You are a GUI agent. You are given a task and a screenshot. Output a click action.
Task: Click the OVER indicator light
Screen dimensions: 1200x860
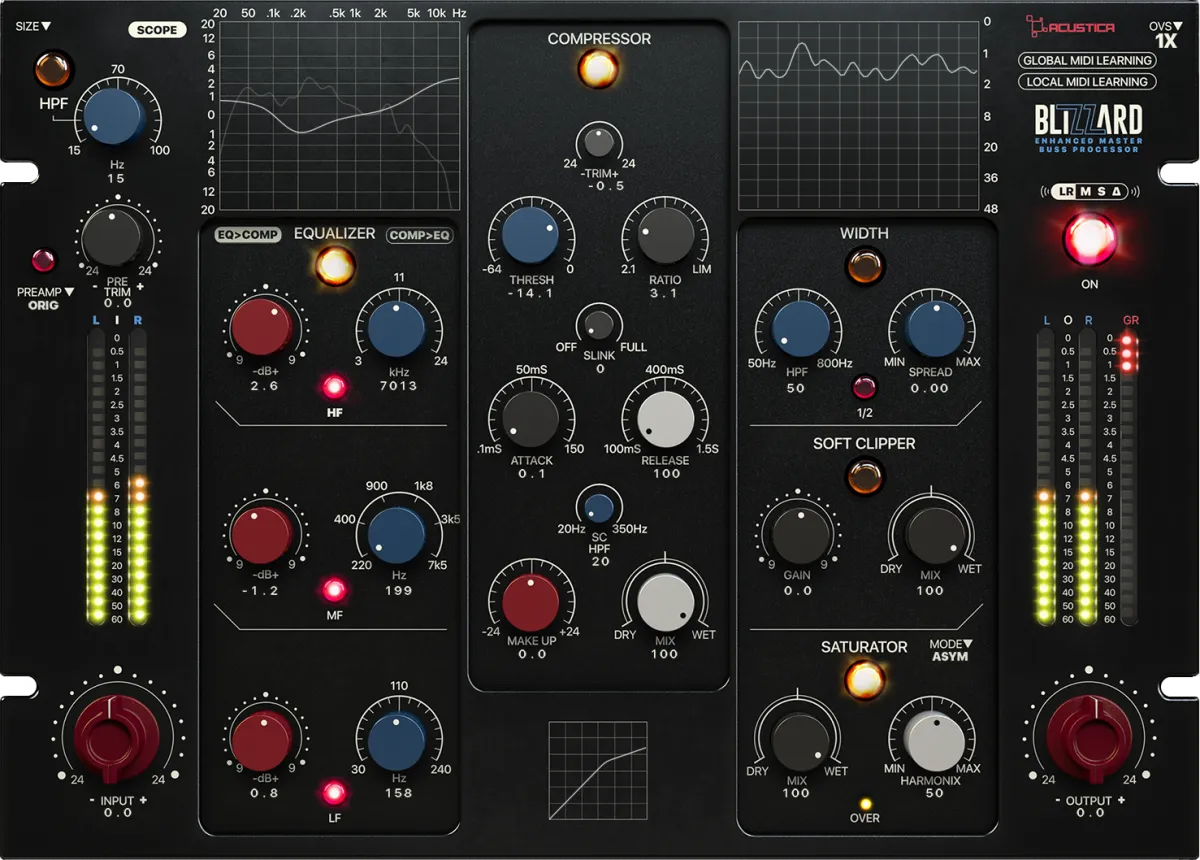click(x=865, y=803)
